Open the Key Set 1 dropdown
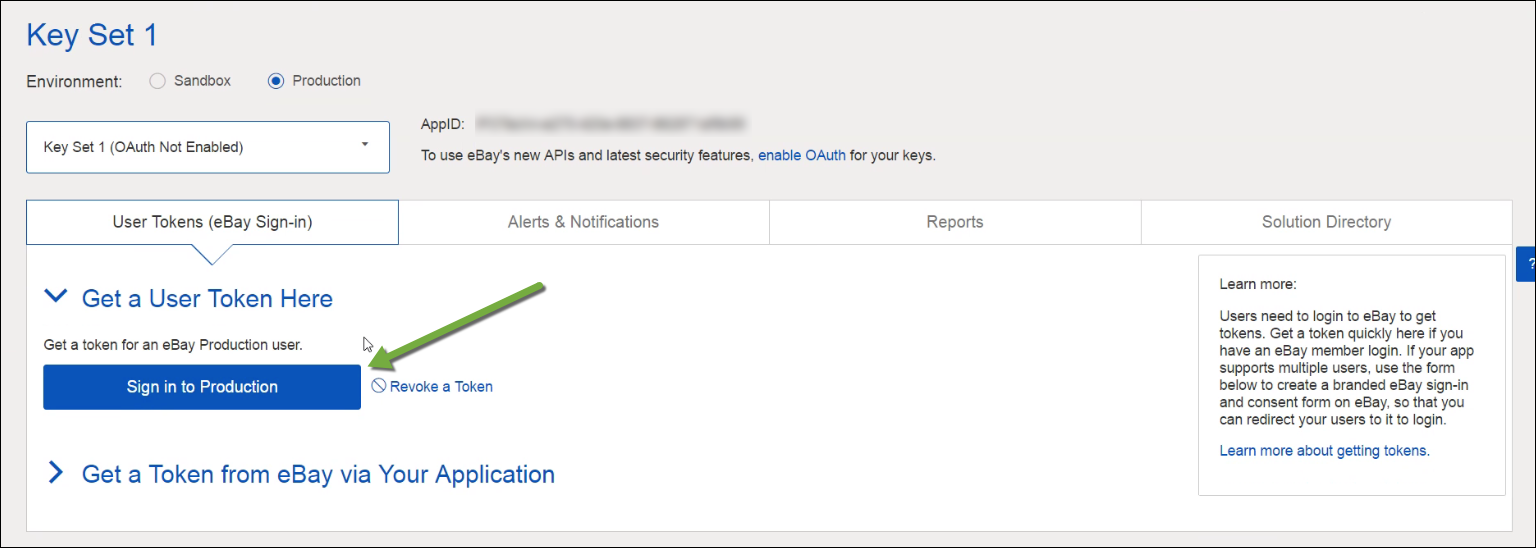The image size is (1536, 548). point(208,147)
